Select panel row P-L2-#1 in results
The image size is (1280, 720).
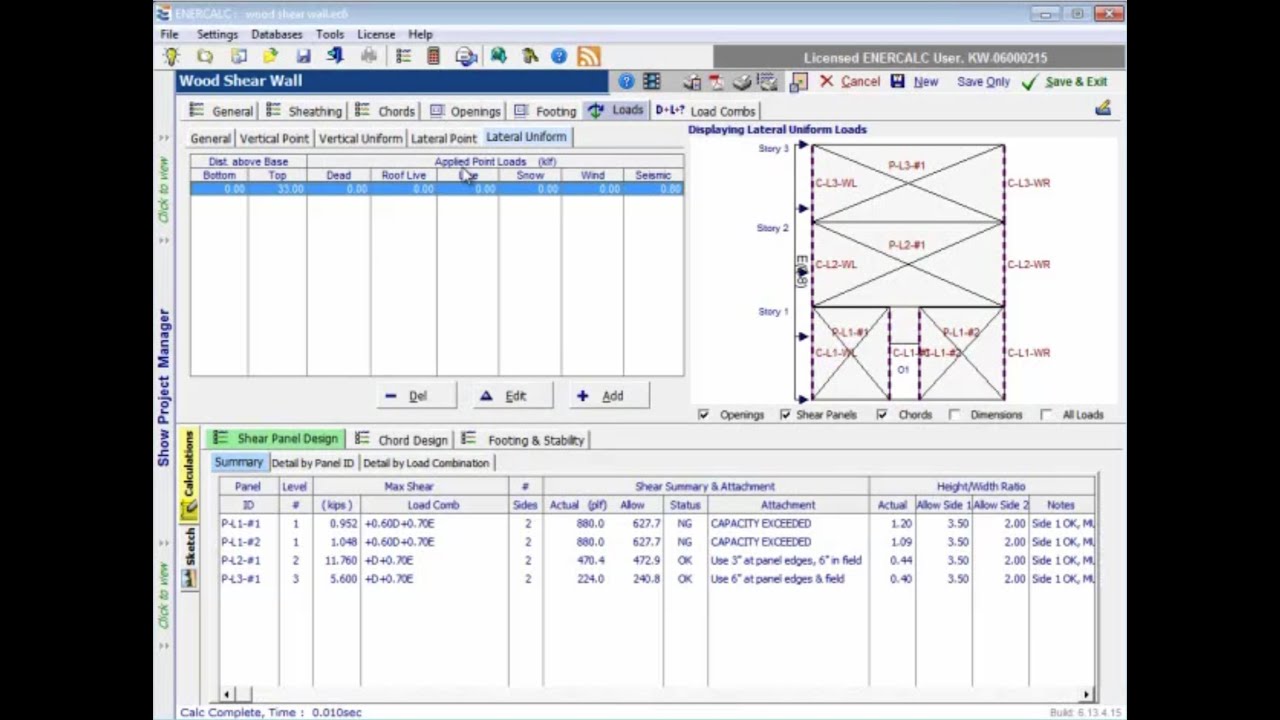click(x=657, y=560)
